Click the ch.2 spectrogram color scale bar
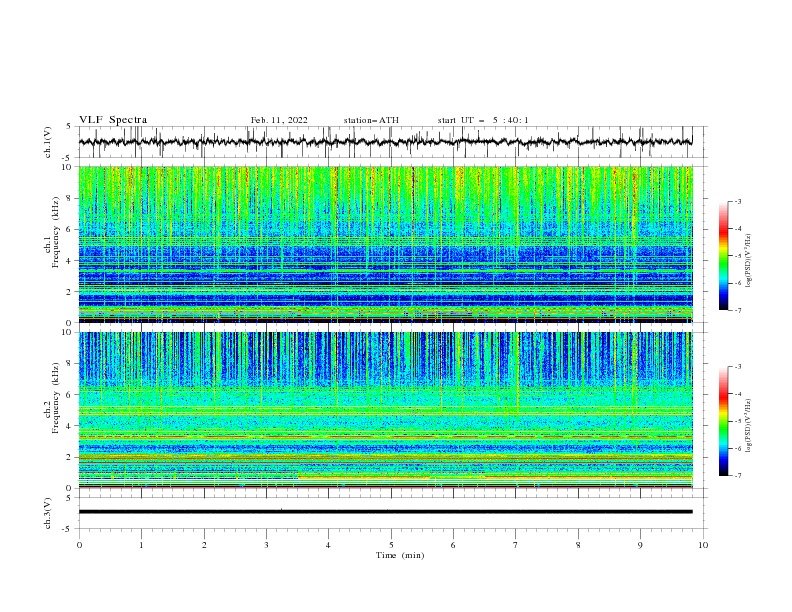The width and height of the screenshot is (792, 612). point(723,421)
